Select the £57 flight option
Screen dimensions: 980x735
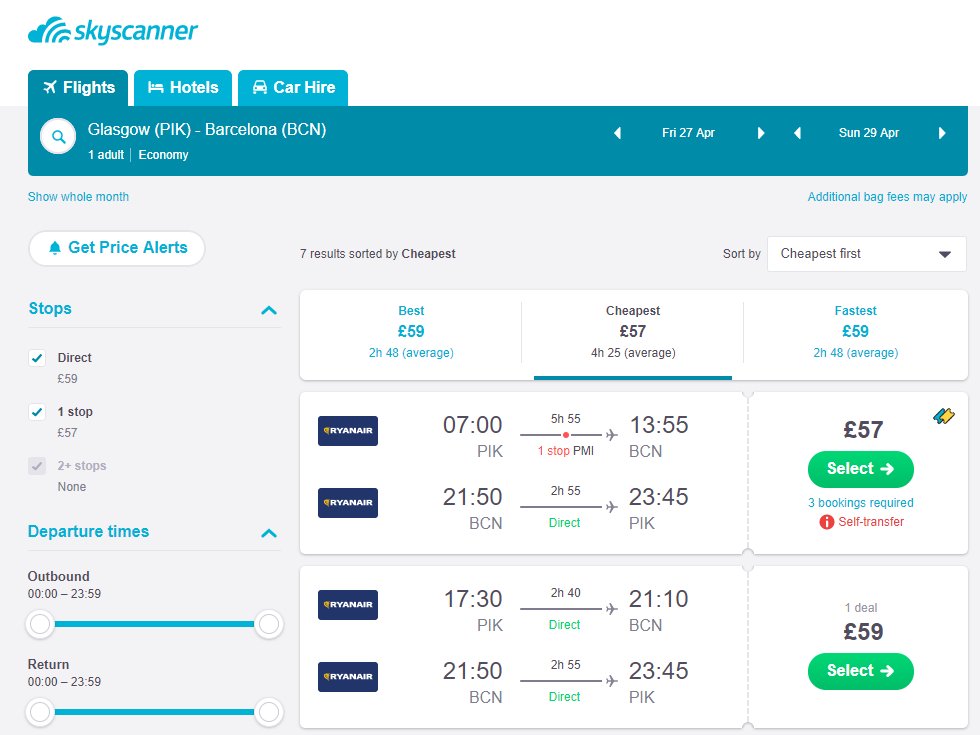860,469
